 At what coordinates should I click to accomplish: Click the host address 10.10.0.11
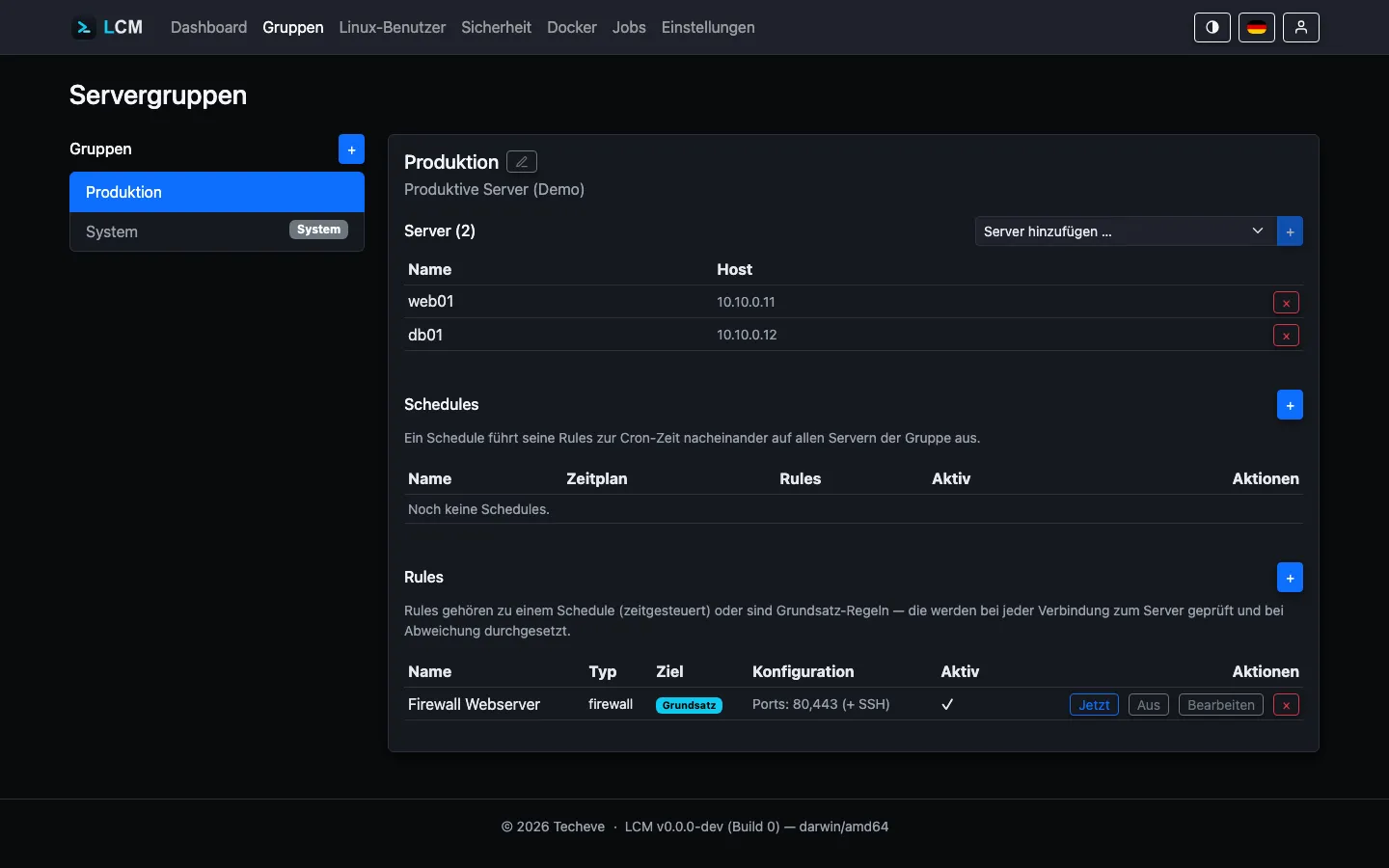[746, 302]
